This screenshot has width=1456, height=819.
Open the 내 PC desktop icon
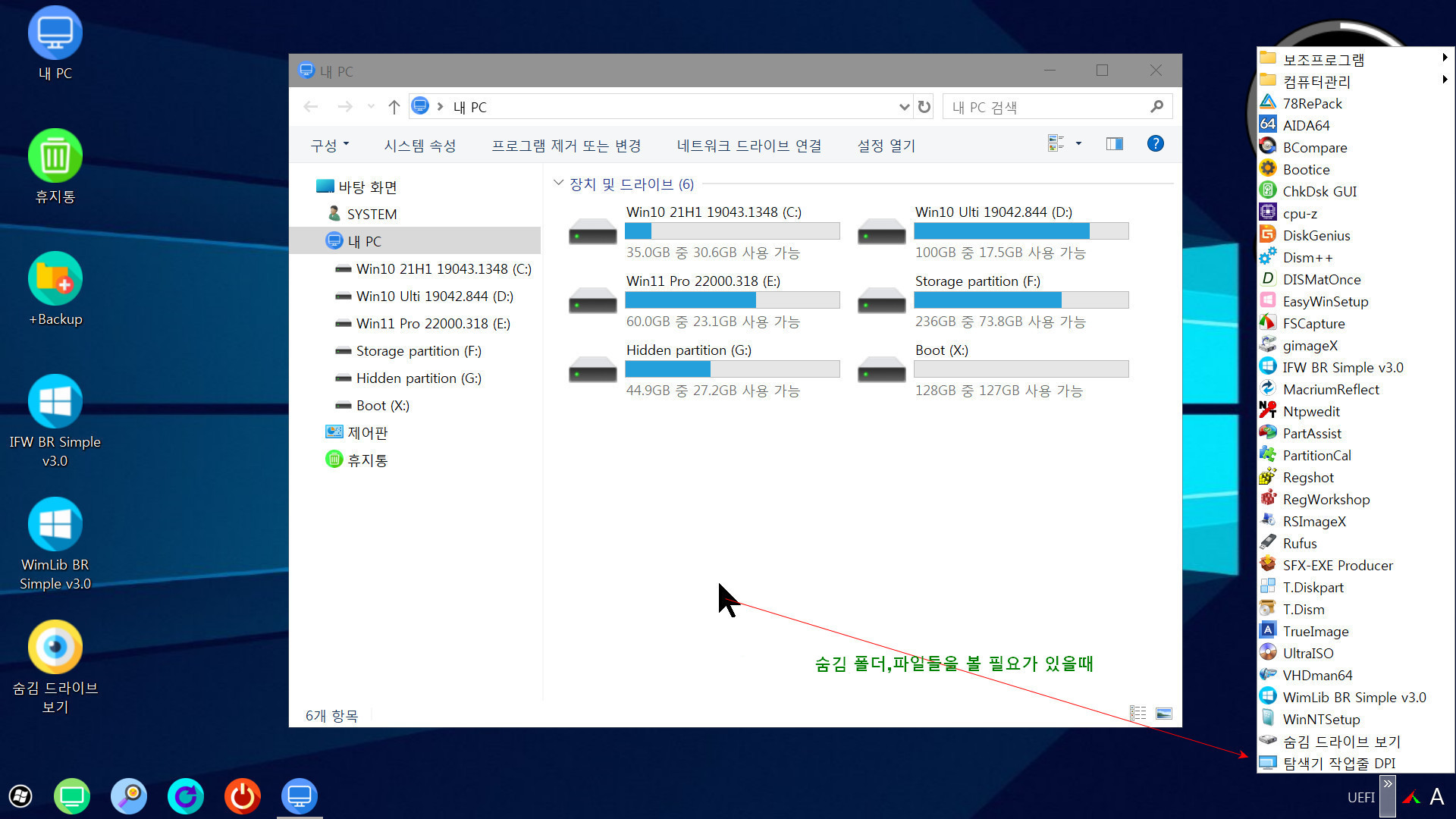pyautogui.click(x=55, y=44)
